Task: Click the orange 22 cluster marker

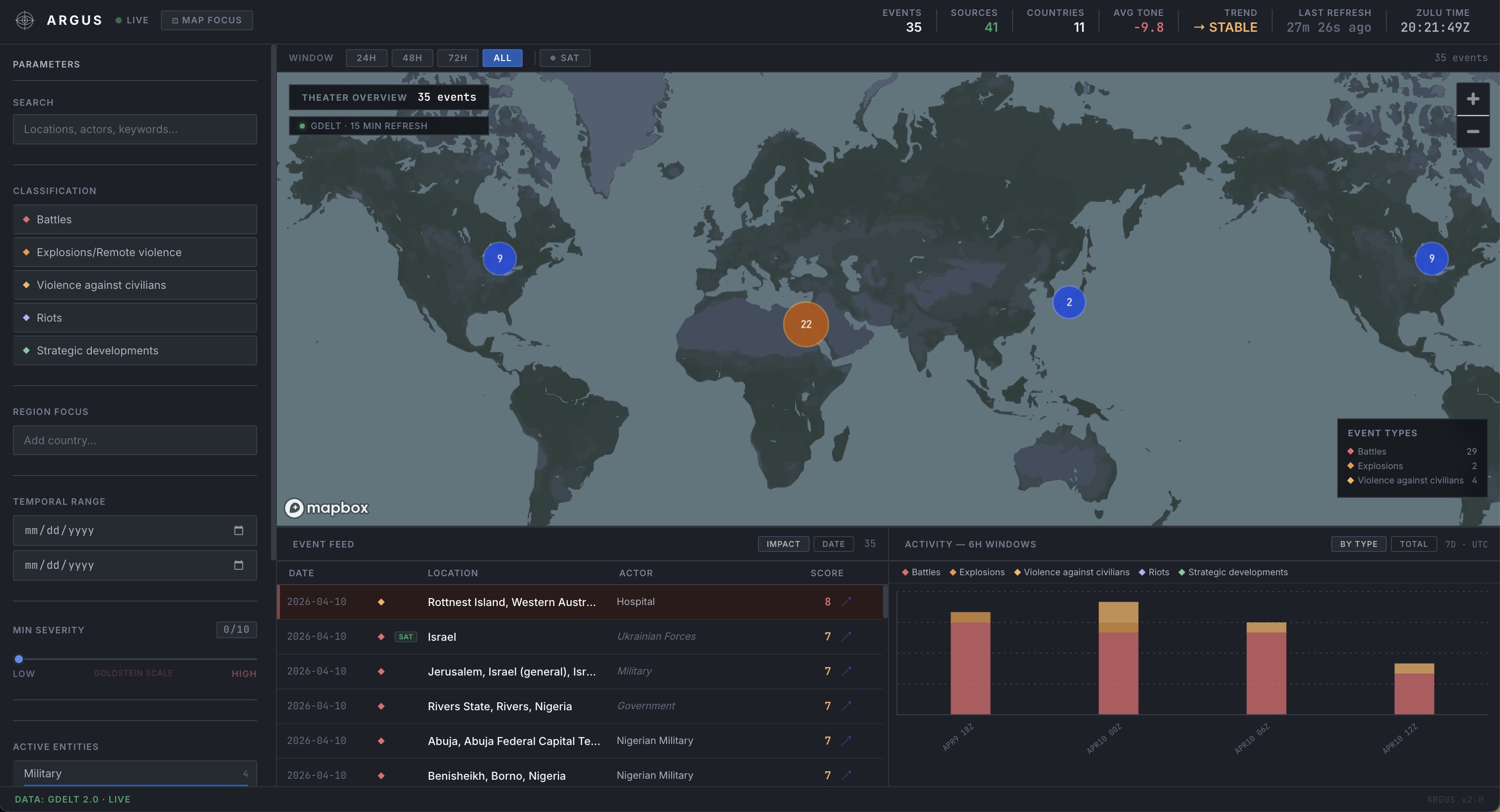Action: [x=806, y=324]
